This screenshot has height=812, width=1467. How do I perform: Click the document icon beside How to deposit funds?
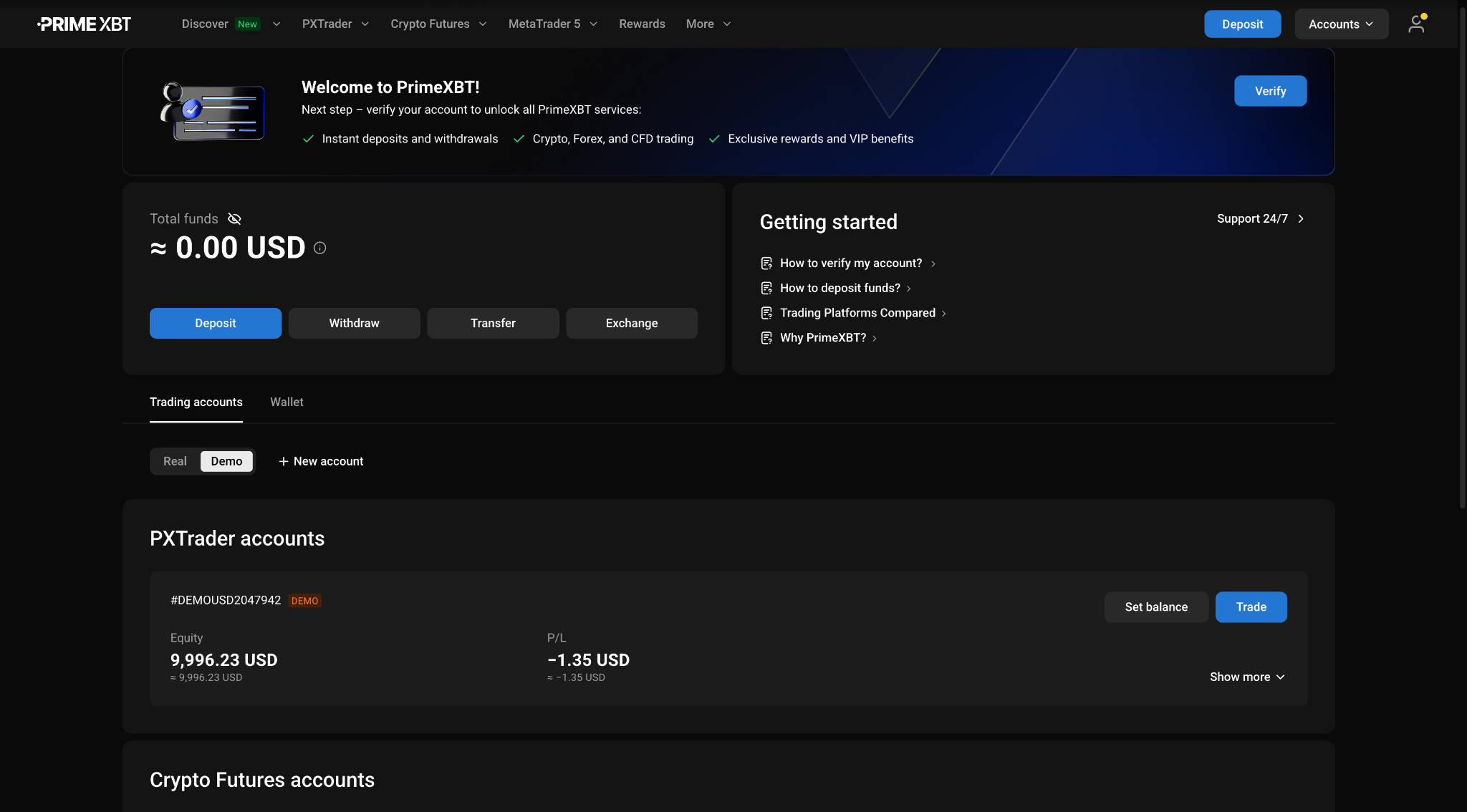766,288
